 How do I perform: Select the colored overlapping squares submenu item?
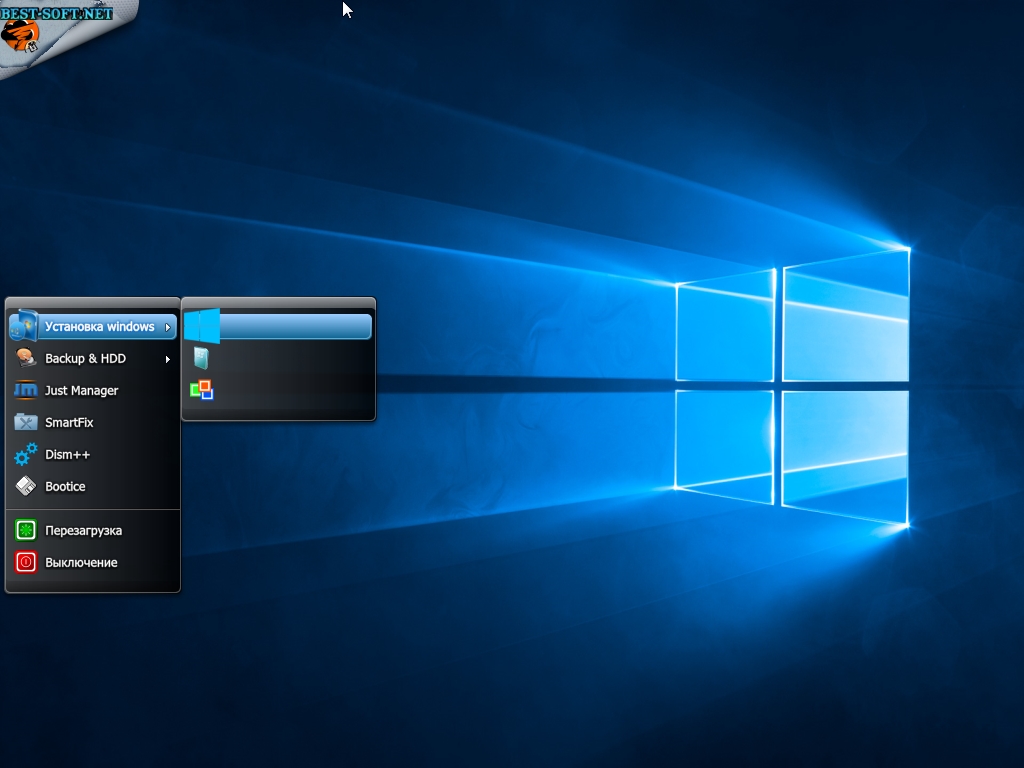(278, 391)
